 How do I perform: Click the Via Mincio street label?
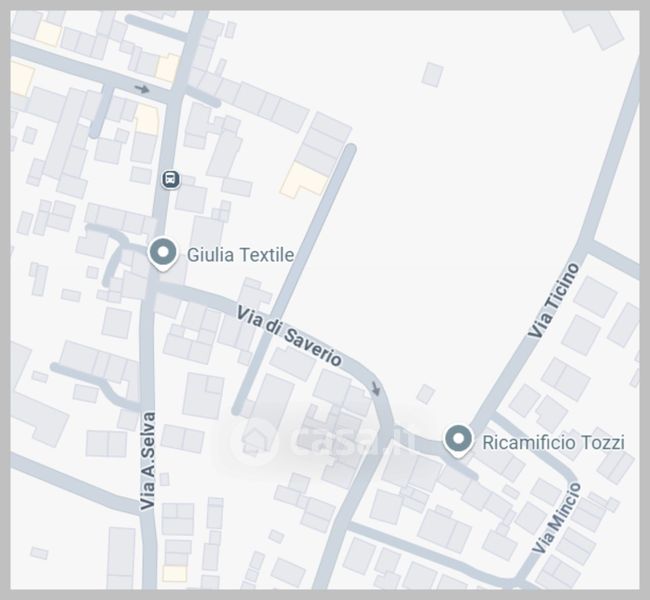click(x=557, y=518)
